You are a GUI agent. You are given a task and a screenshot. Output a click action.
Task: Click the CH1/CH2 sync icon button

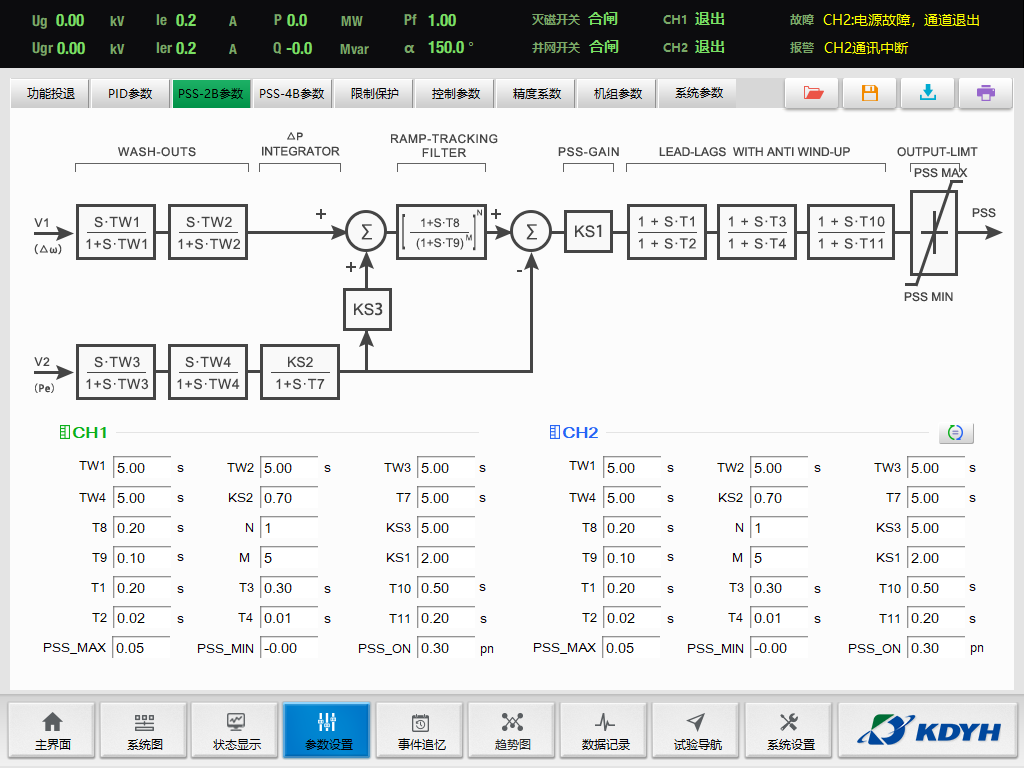pos(955,433)
